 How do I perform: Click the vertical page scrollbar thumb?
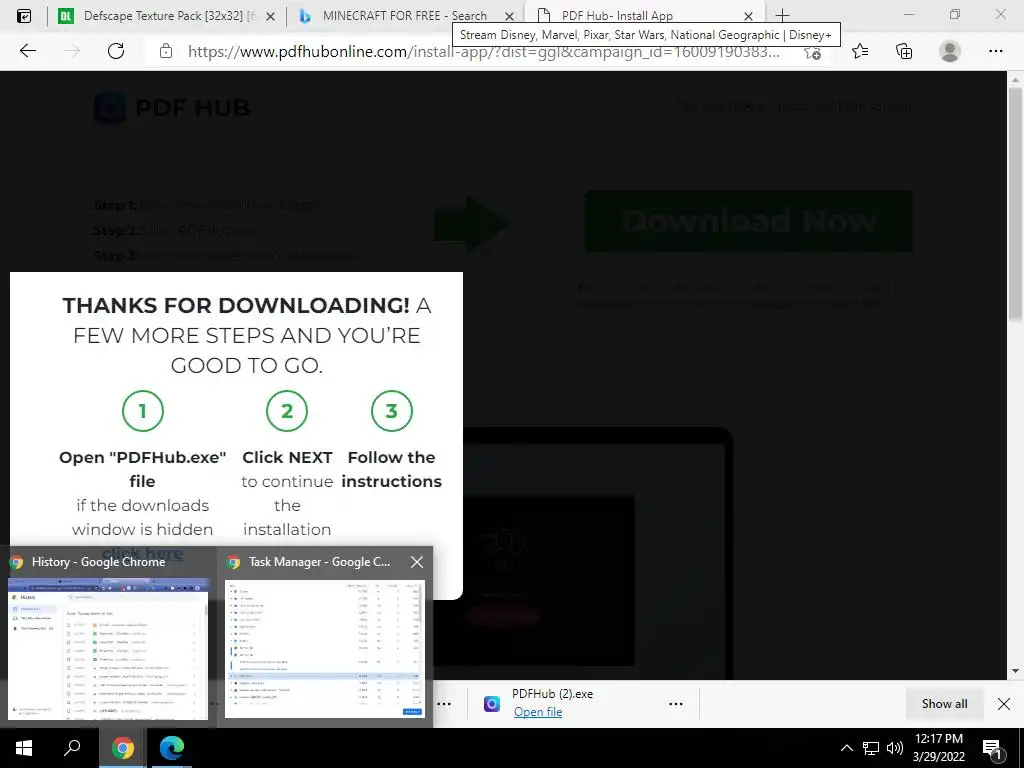tap(1015, 204)
